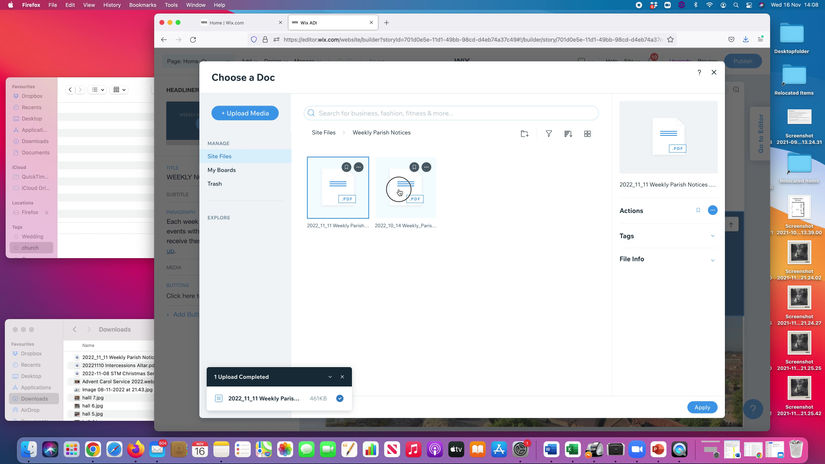Open Safari from the Dock

114,449
